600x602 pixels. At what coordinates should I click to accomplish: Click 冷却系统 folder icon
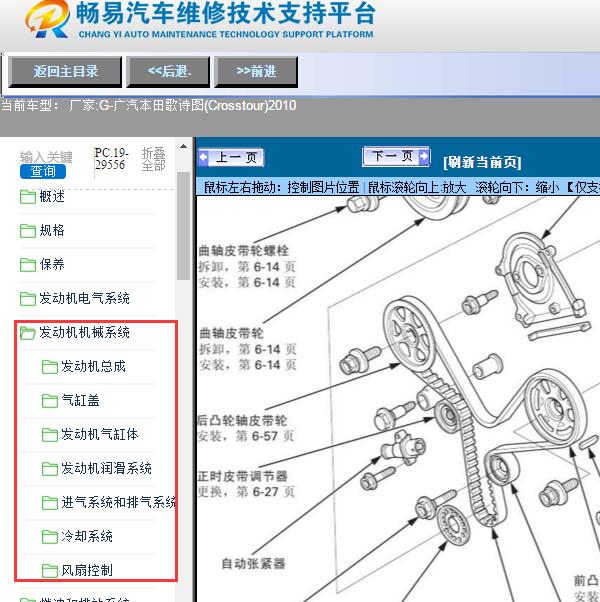click(50, 536)
